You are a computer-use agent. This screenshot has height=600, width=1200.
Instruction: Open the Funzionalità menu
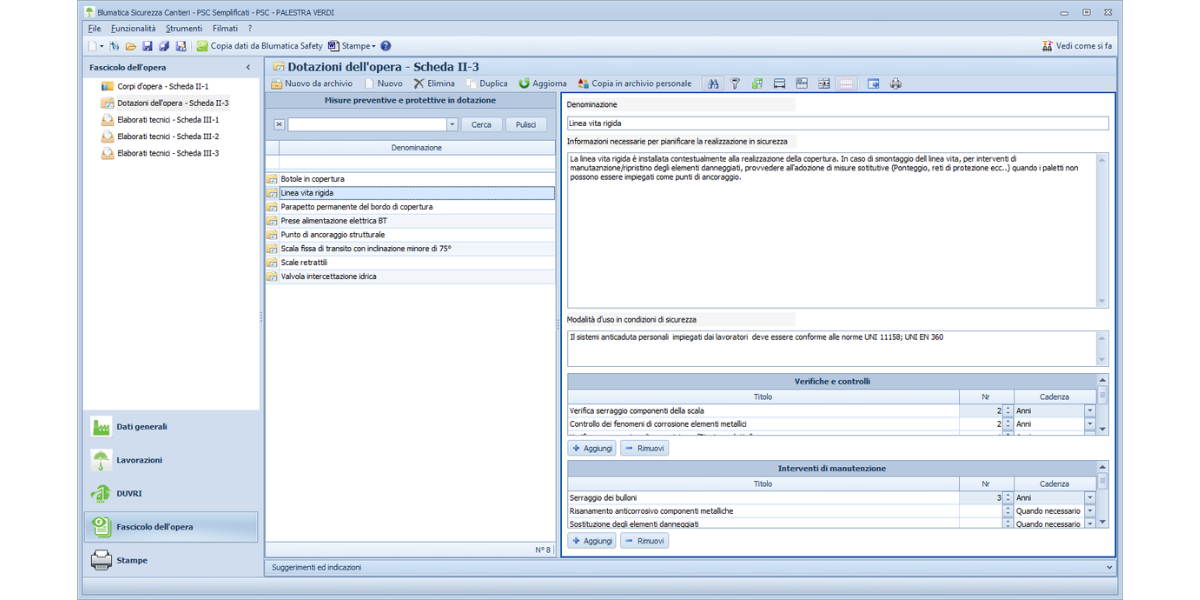pyautogui.click(x=133, y=29)
